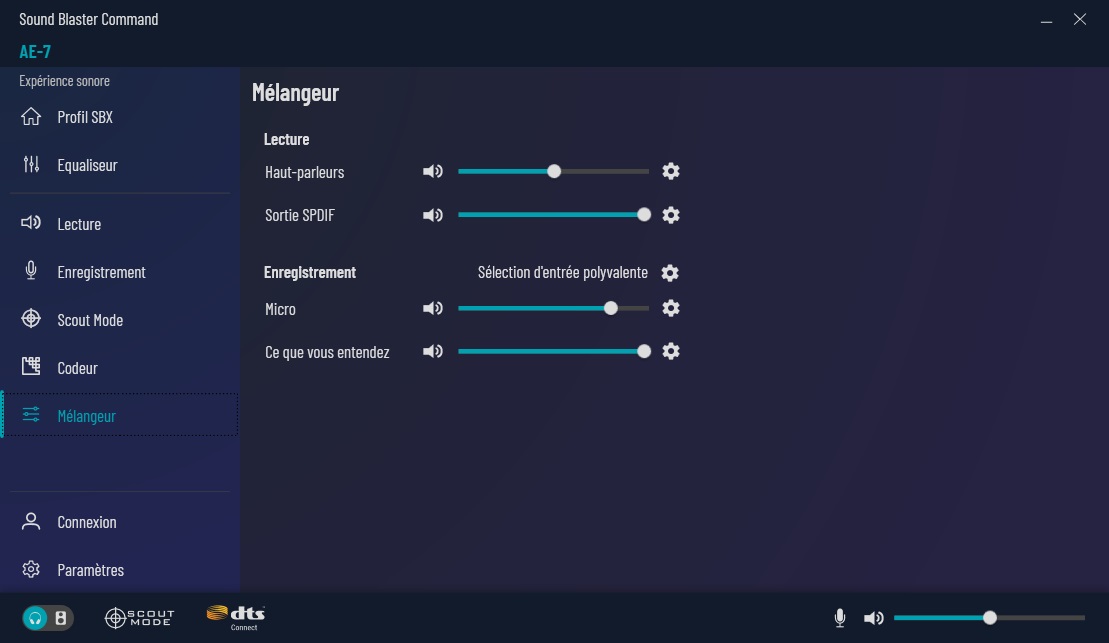
Task: Adjust Ce que vous entendez slider
Action: [553, 352]
